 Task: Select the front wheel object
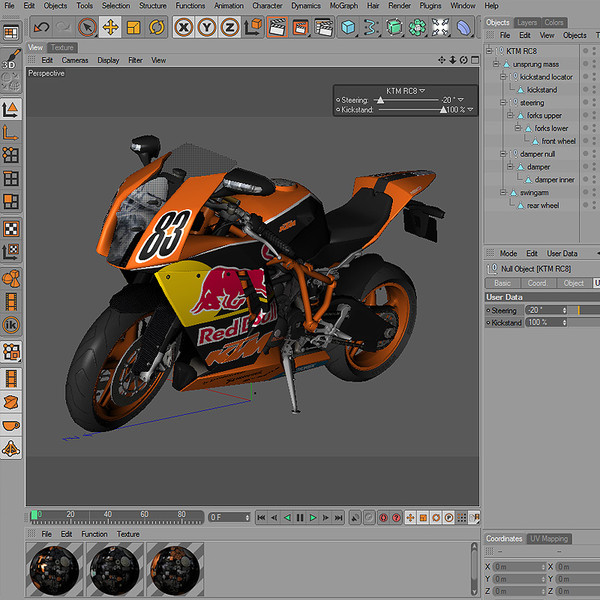coord(559,141)
